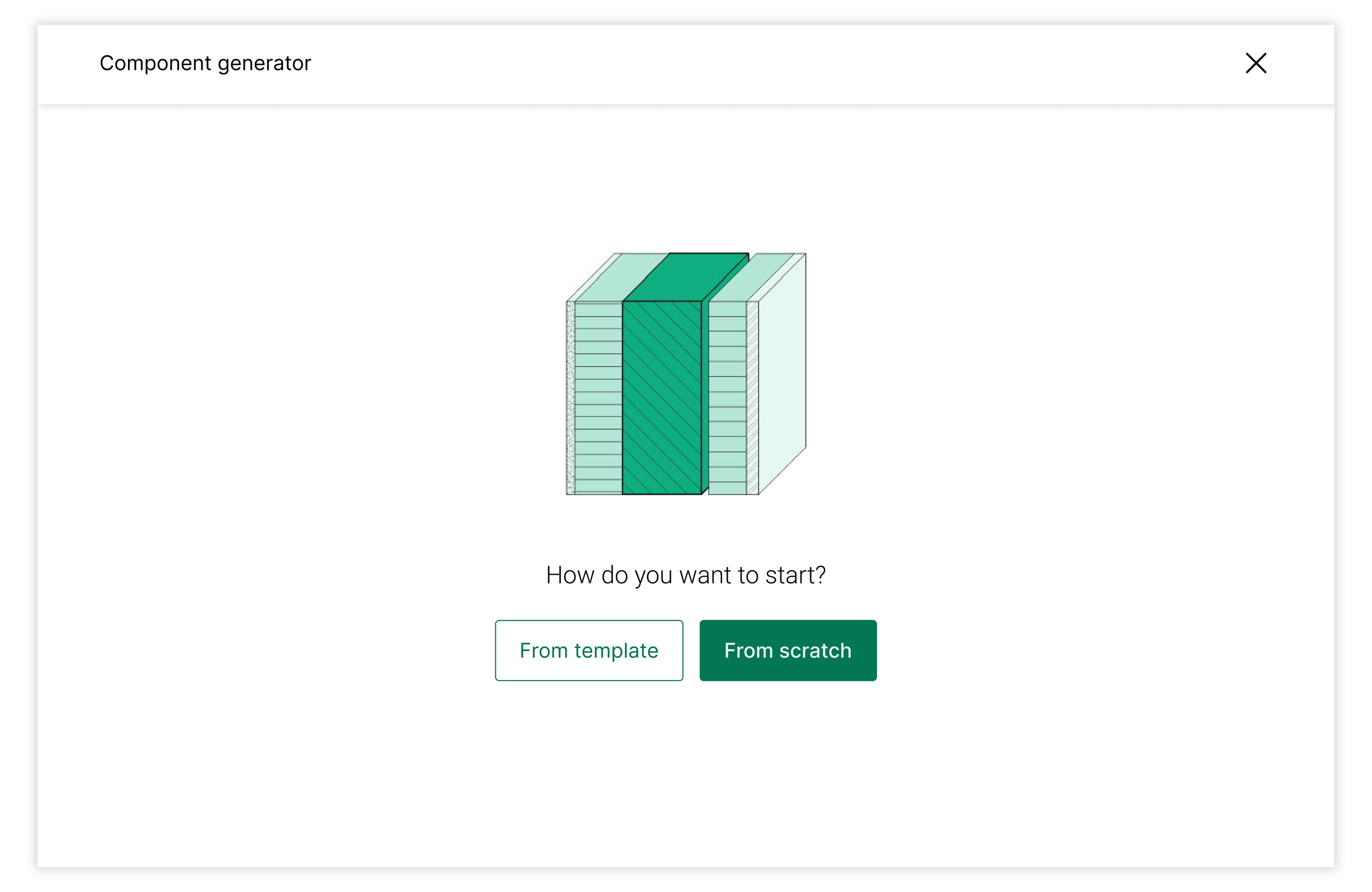1372x892 pixels.
Task: Click the light green top-left face
Action: point(622,277)
